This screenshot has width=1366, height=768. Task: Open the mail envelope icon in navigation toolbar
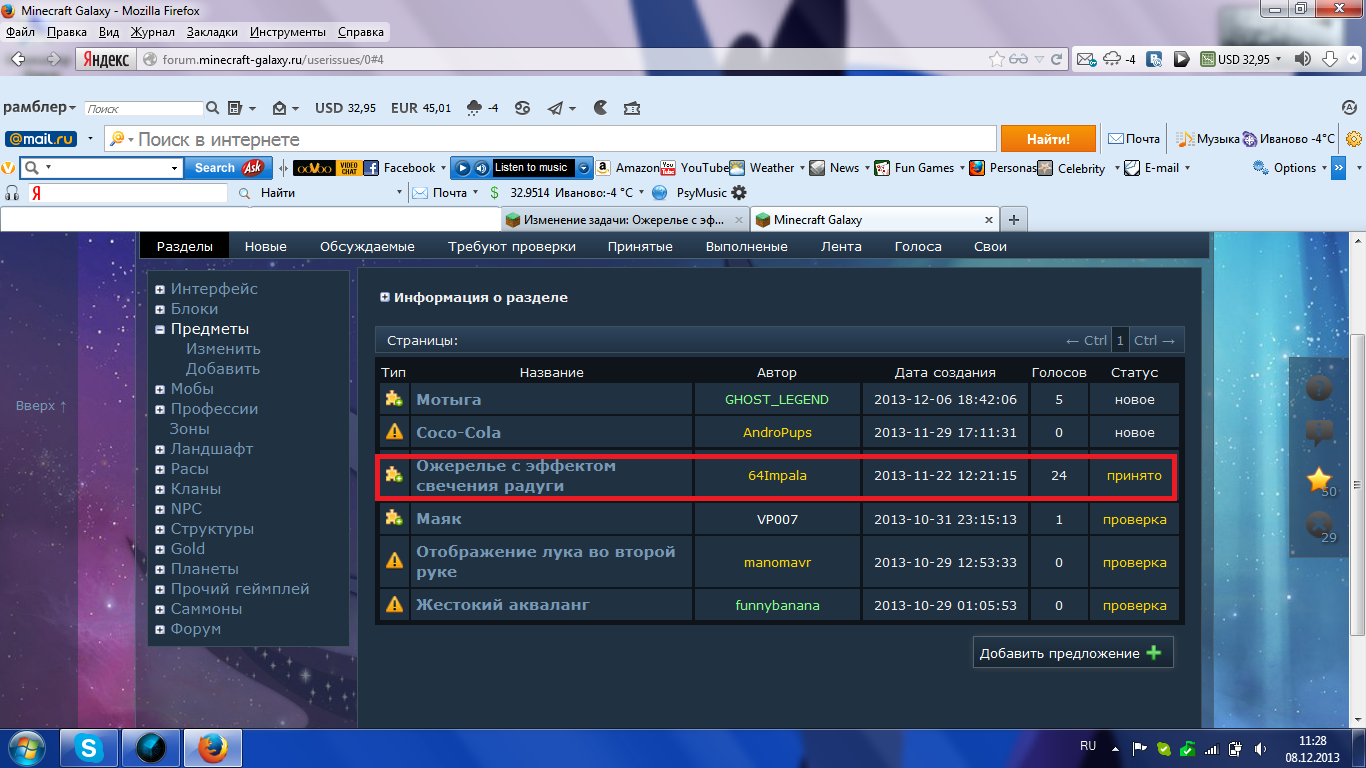[1086, 59]
